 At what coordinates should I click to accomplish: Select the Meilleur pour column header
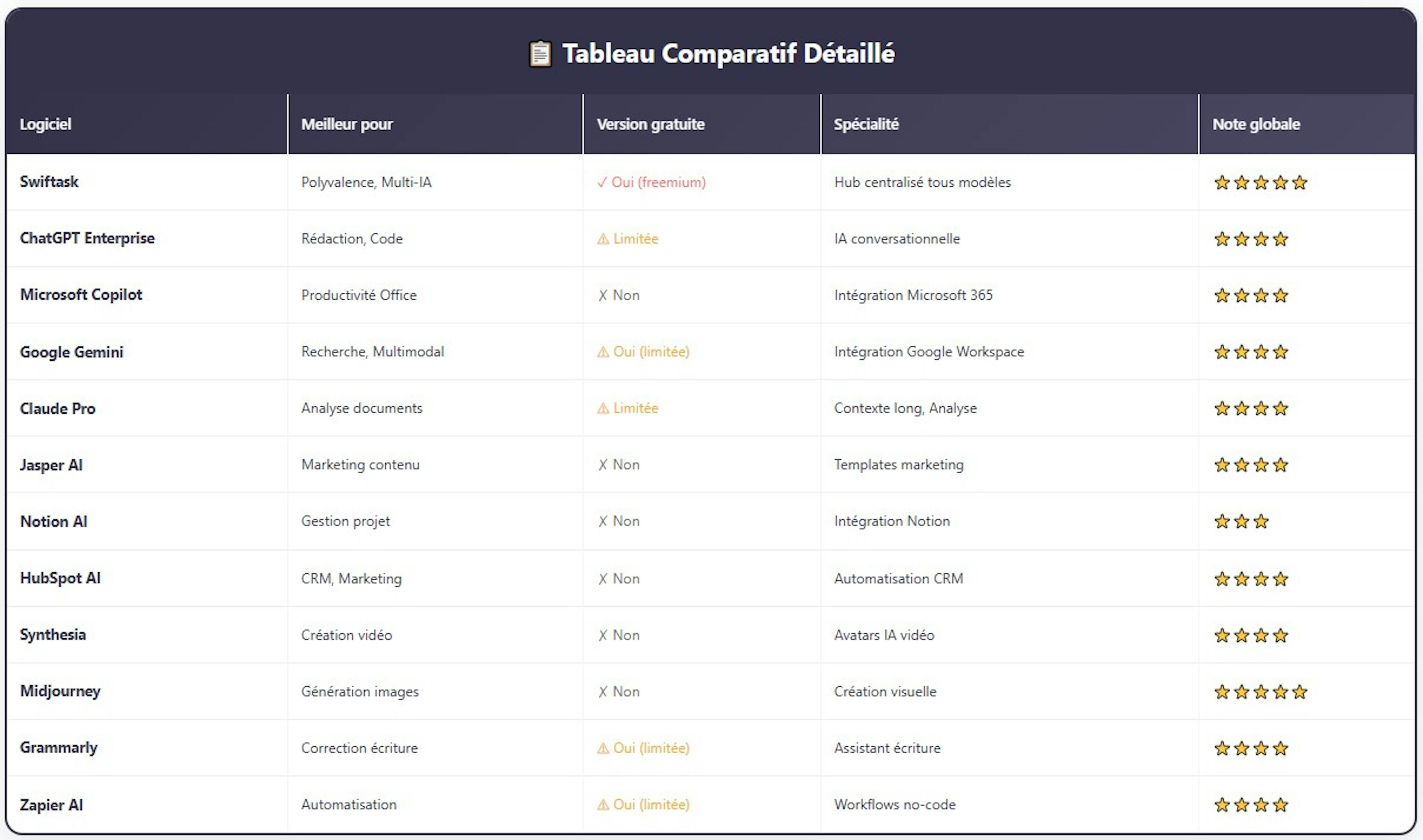pos(346,124)
